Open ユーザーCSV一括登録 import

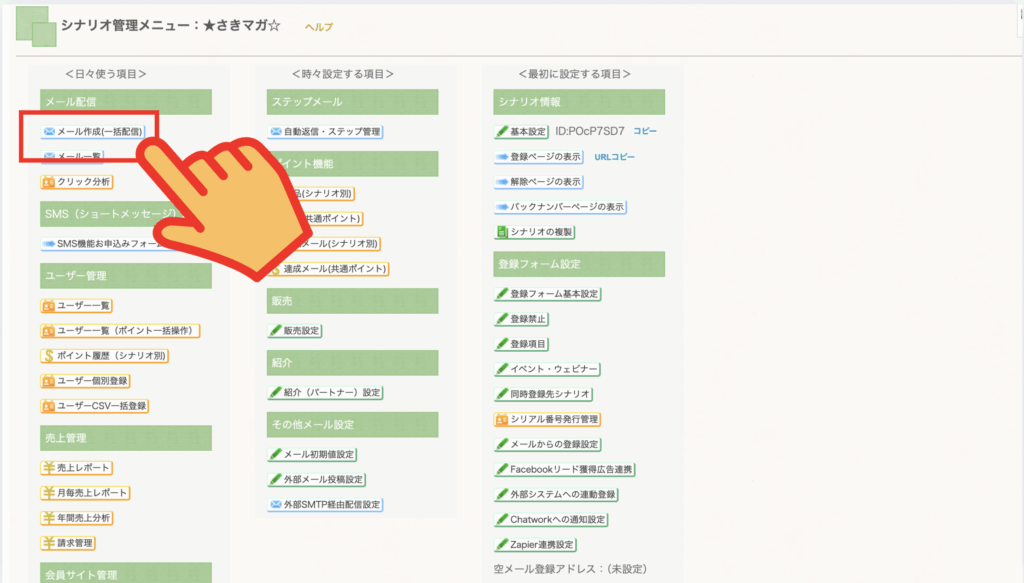(x=95, y=406)
